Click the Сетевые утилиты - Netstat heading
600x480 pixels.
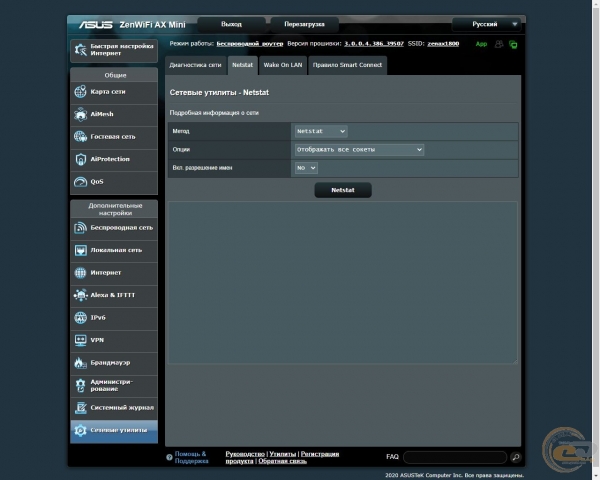pos(219,93)
